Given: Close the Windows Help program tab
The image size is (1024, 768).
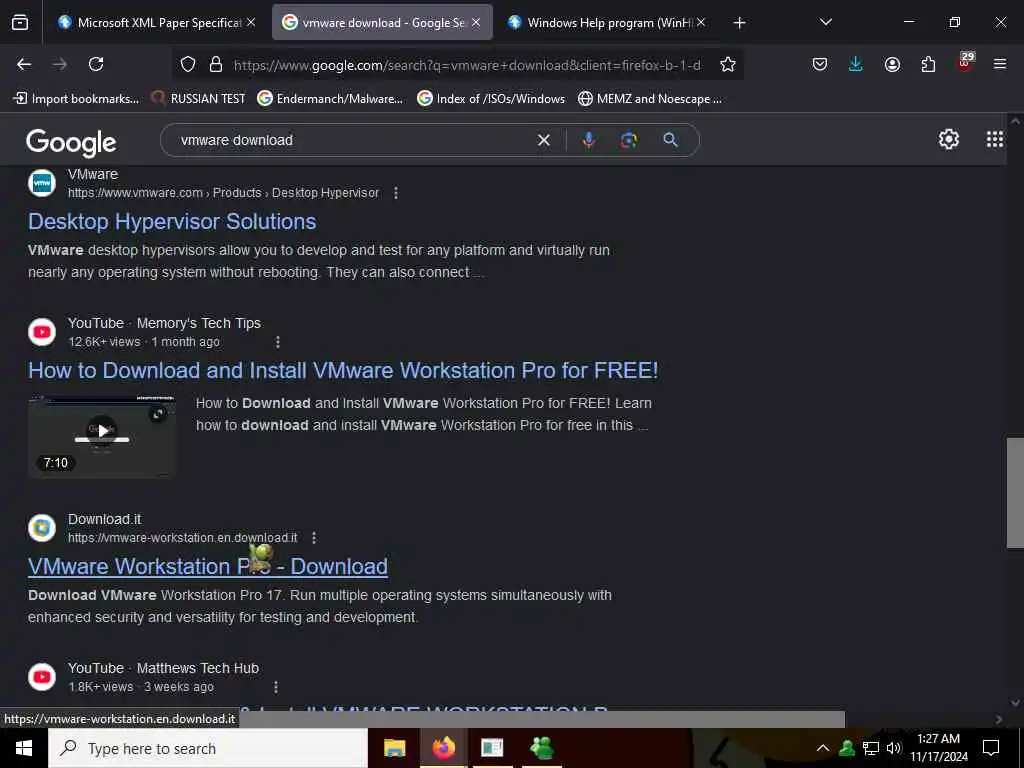Looking at the screenshot, I should (x=701, y=23).
